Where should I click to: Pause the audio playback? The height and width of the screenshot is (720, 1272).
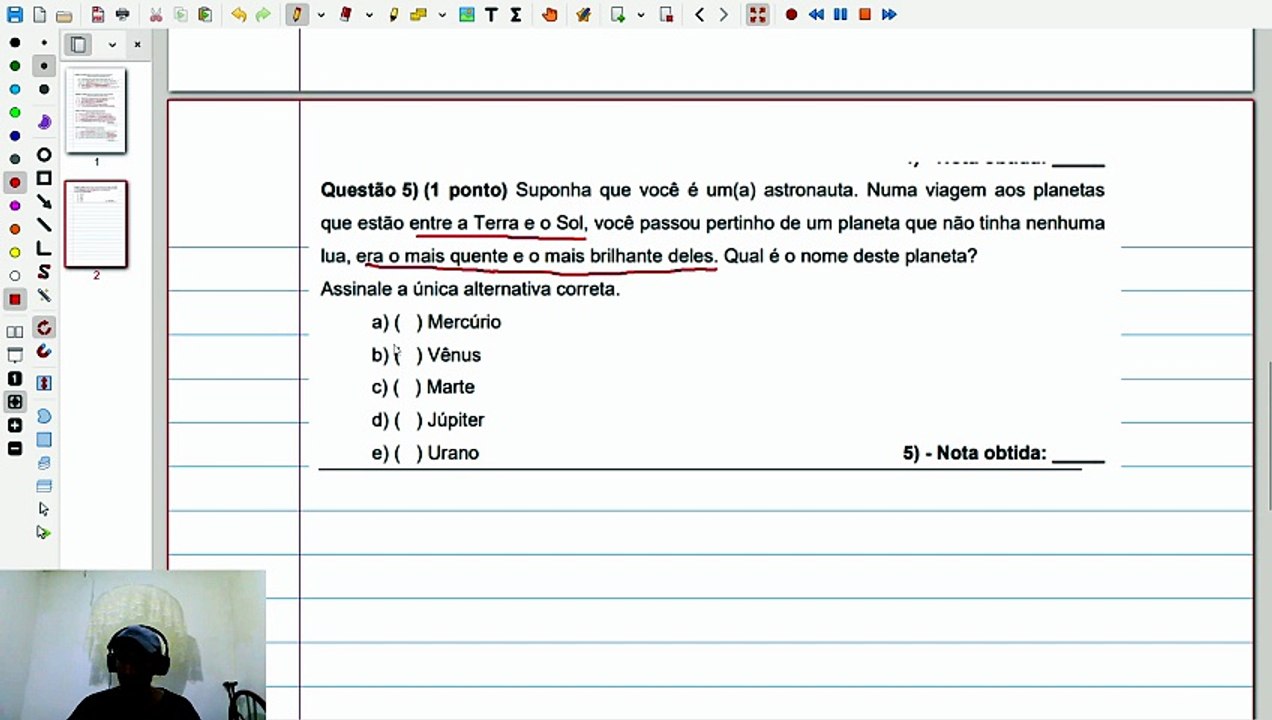(840, 15)
